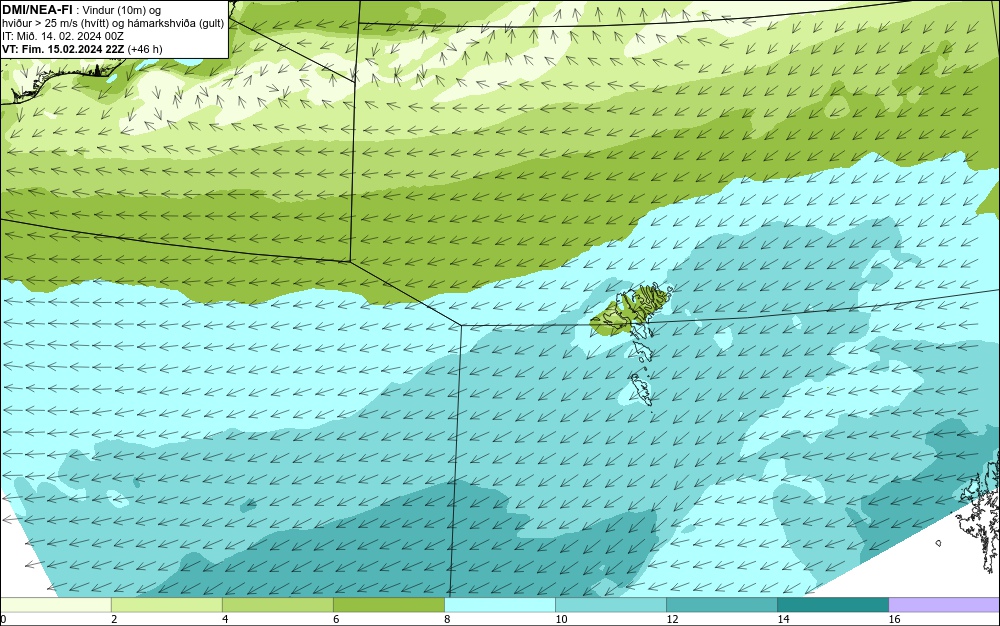The image size is (1000, 626).
Task: Click the 14–16 m/s dark teal legend swatch
Action: point(833,604)
